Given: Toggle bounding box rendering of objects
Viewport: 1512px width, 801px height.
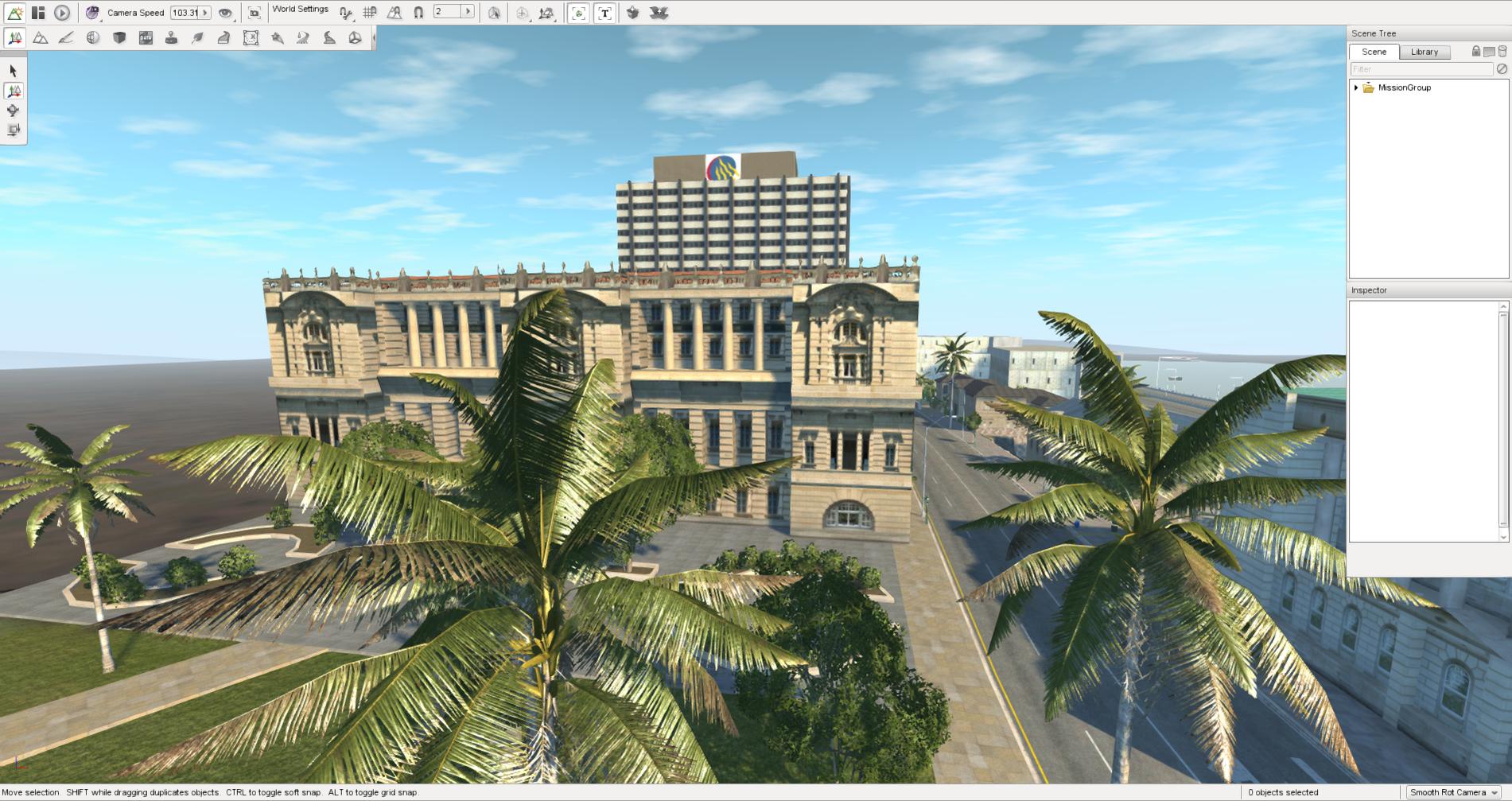Looking at the screenshot, I should coord(579,13).
